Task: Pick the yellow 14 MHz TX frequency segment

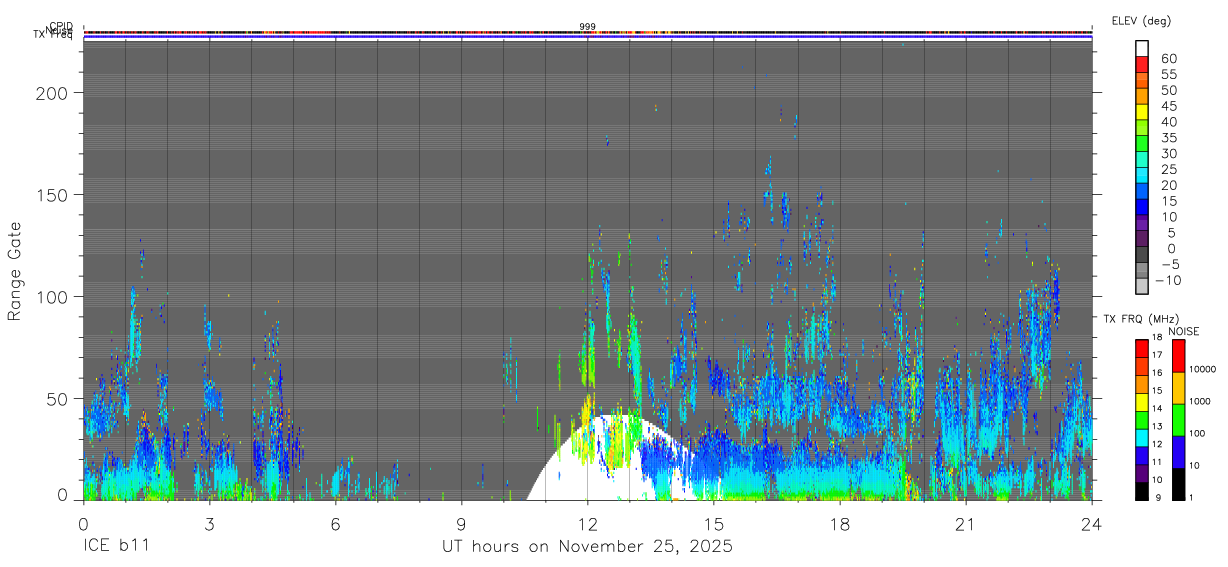Action: [x=1141, y=402]
